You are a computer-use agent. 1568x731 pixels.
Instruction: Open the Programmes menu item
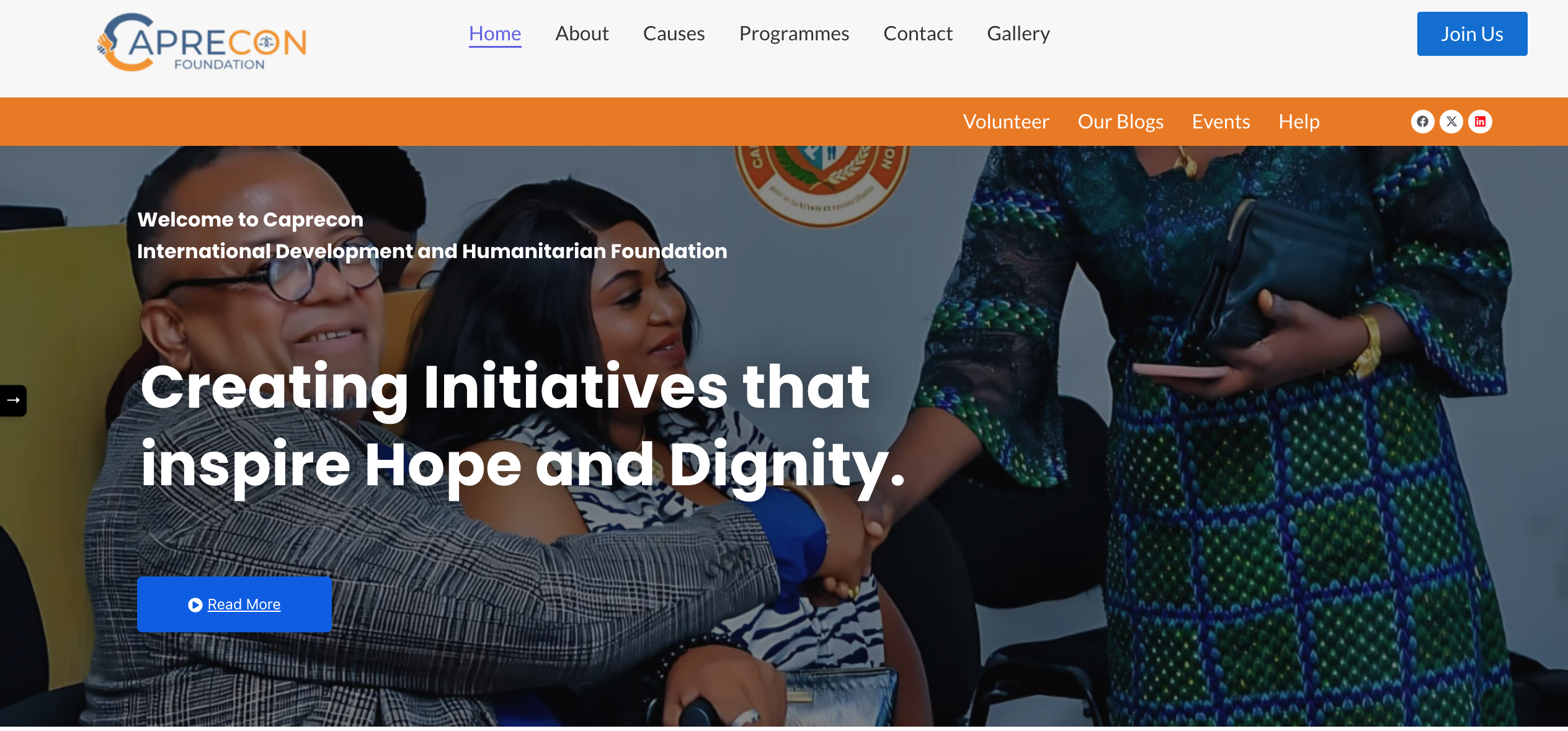[794, 34]
